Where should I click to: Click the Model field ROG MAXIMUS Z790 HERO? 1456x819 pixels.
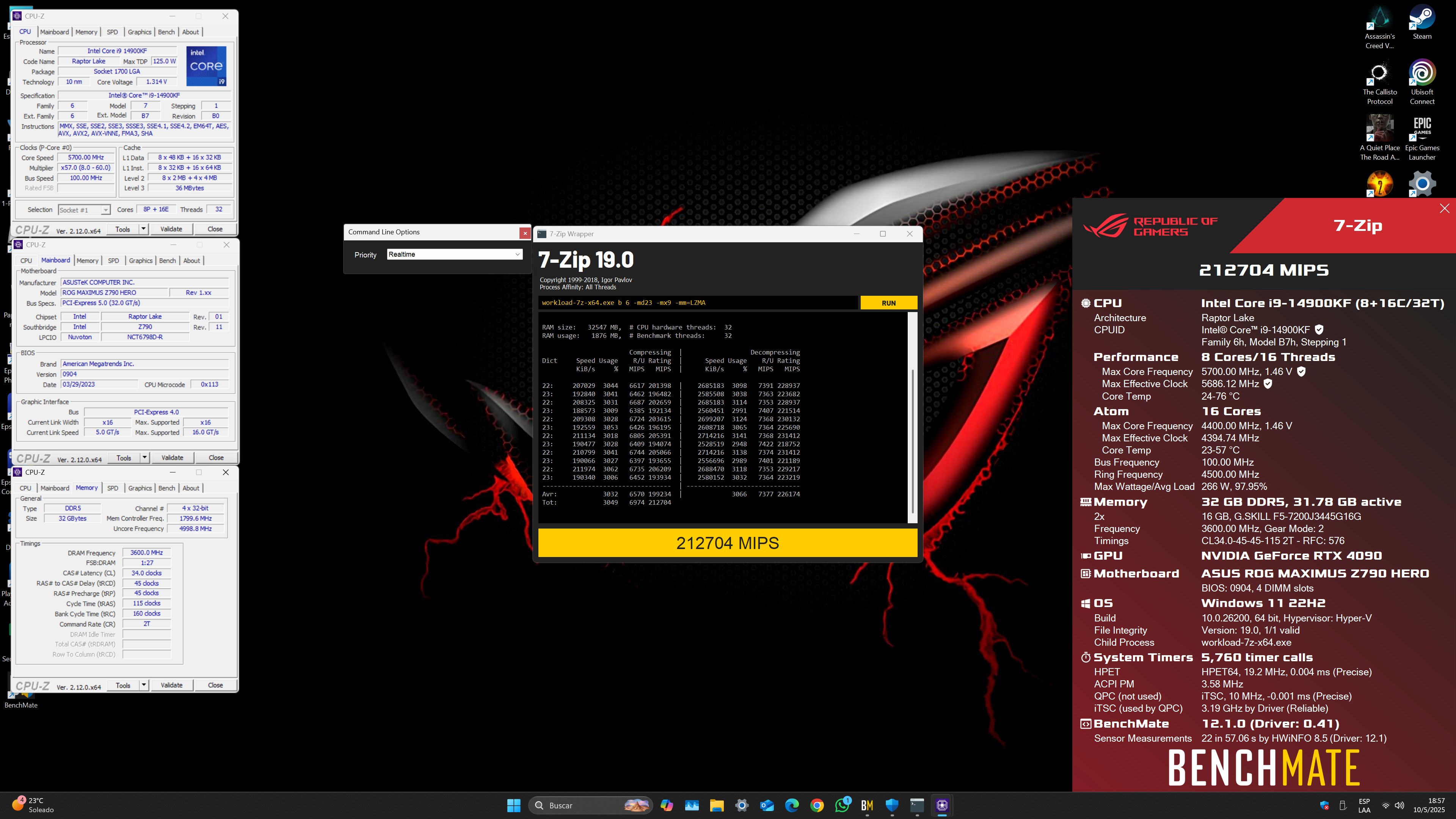coord(115,293)
